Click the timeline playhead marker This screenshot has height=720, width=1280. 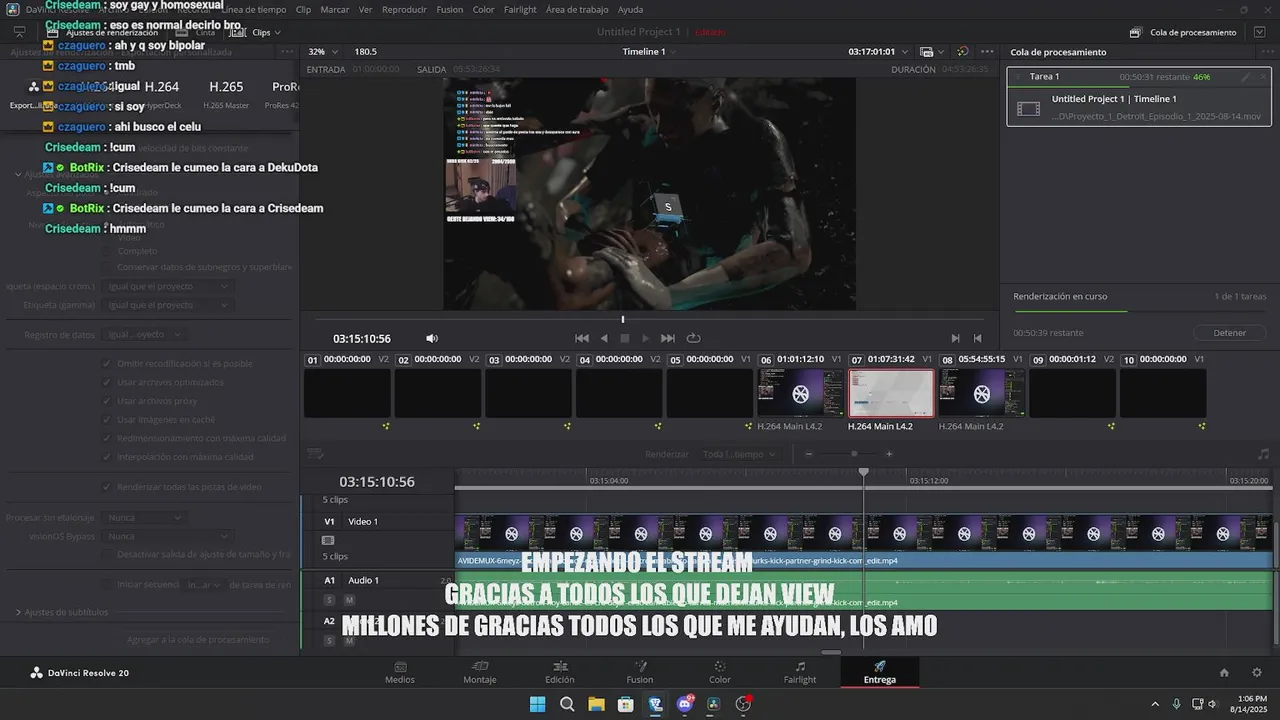coord(864,472)
